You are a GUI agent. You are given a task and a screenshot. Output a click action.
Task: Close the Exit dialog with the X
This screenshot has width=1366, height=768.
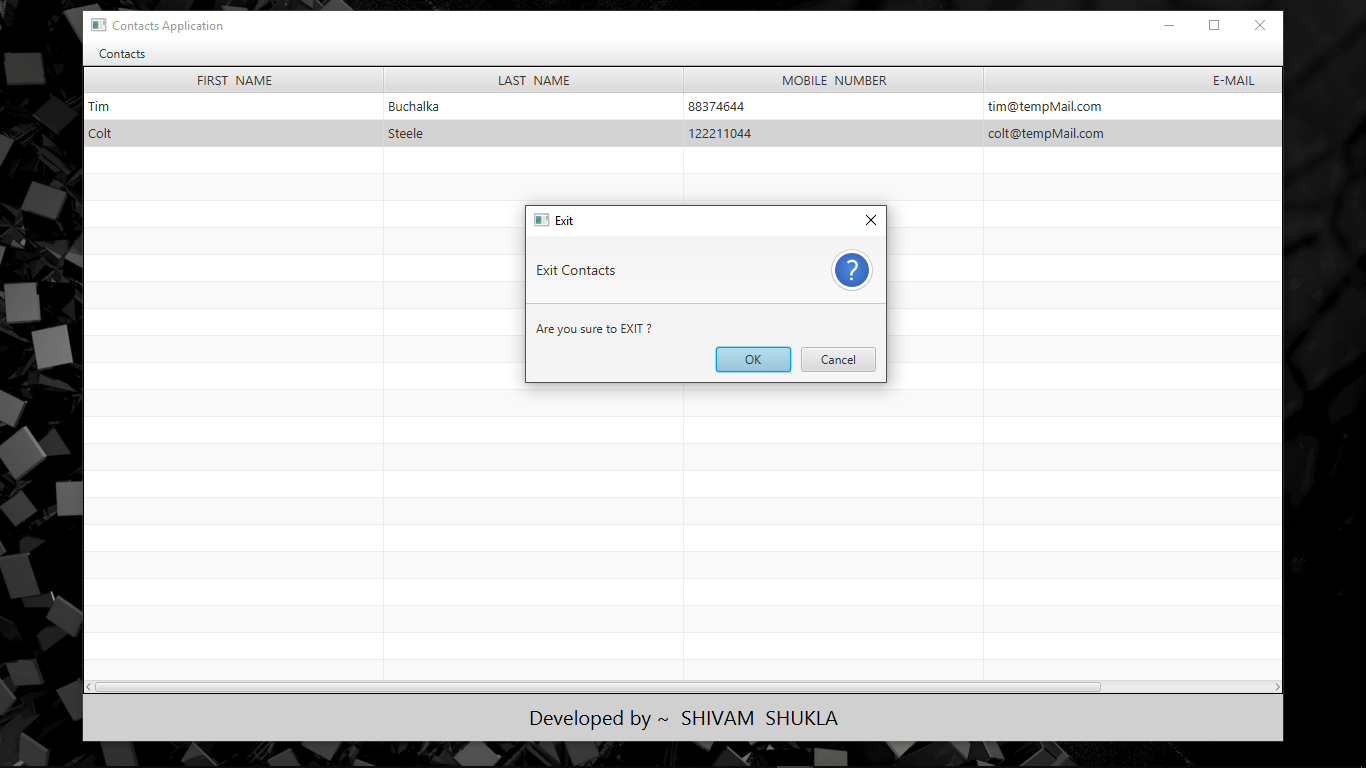click(870, 220)
